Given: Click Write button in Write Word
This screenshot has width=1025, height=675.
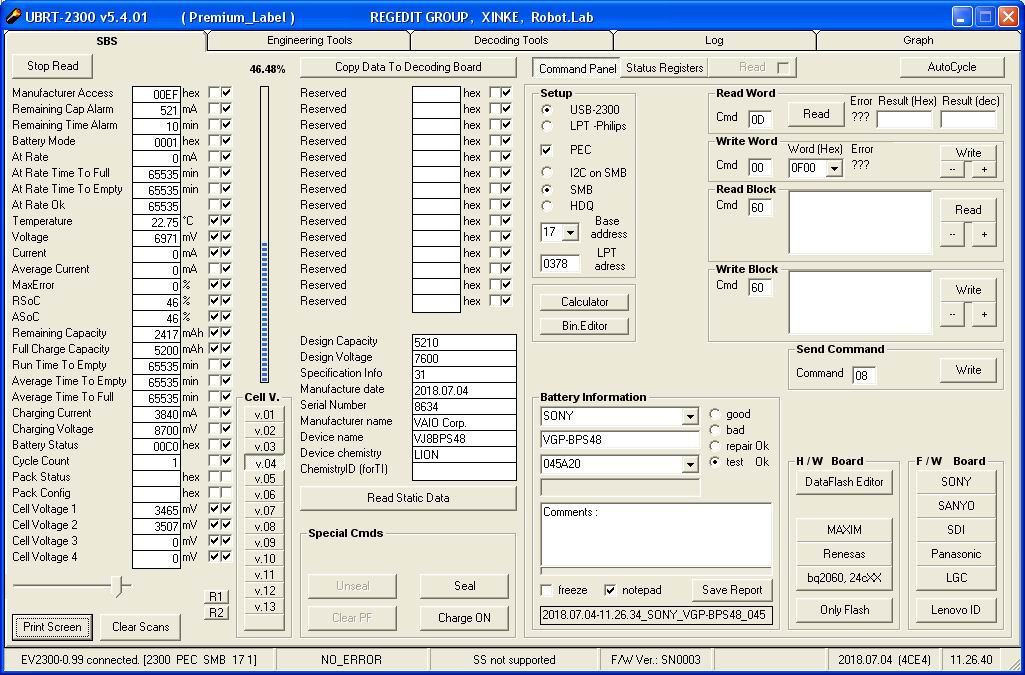Looking at the screenshot, I should click(x=968, y=153).
